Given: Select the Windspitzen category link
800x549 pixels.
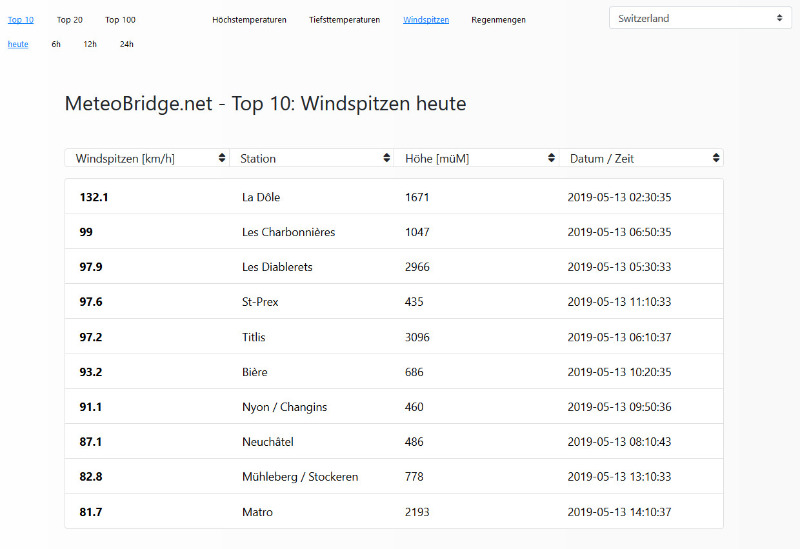Looking at the screenshot, I should click(426, 20).
